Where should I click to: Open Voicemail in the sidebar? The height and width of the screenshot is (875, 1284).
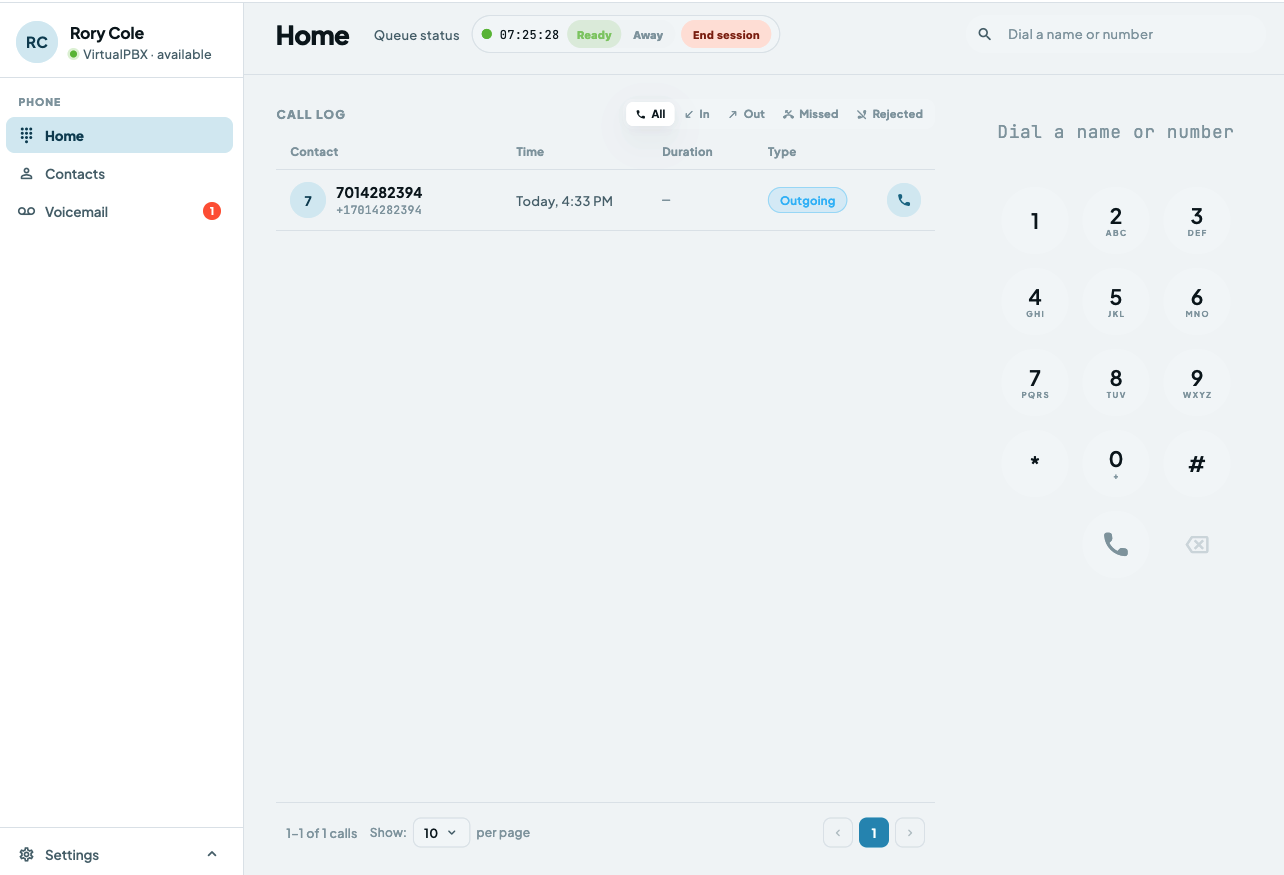(120, 212)
